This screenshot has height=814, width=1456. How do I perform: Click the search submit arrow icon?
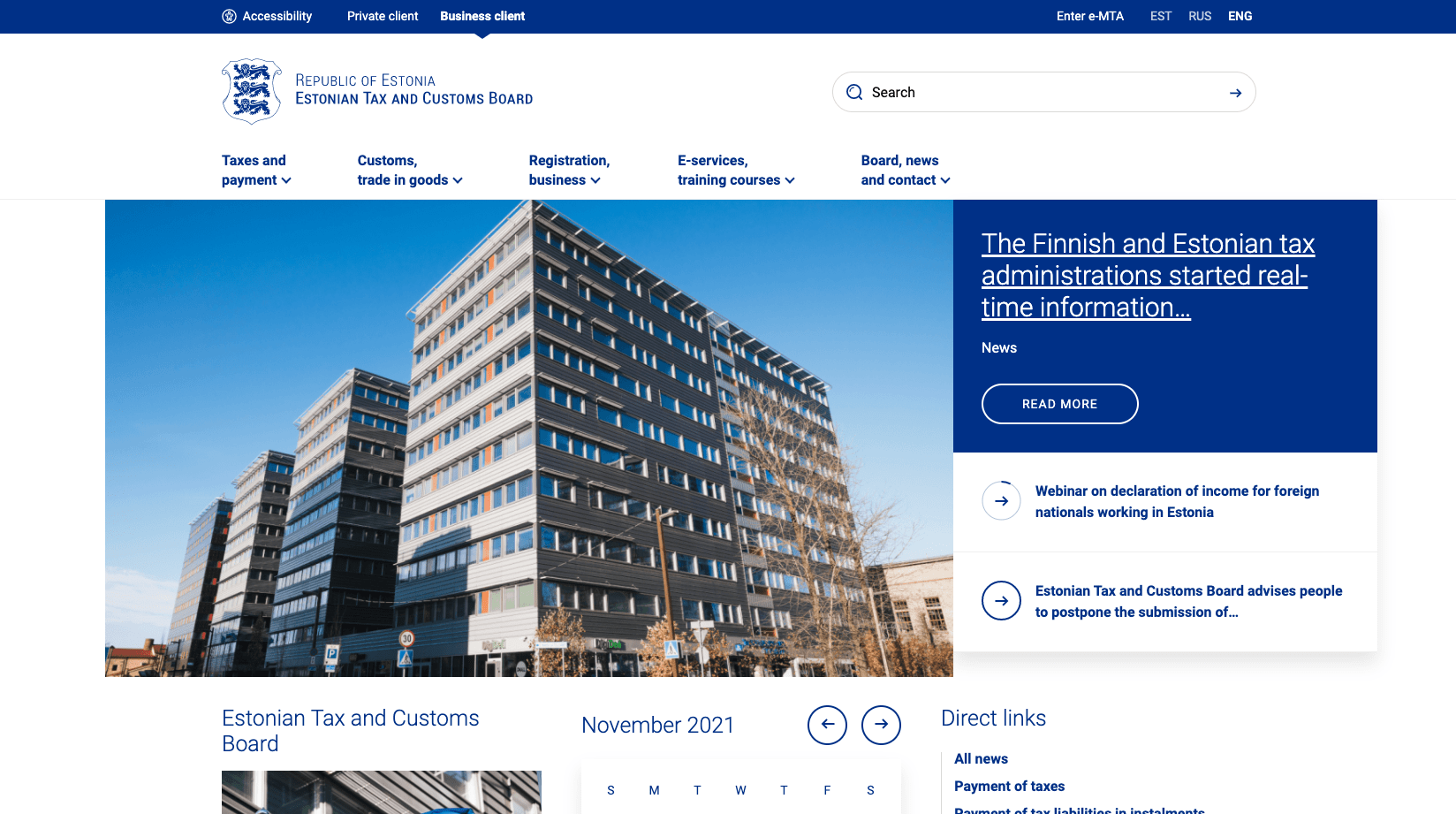pos(1235,93)
